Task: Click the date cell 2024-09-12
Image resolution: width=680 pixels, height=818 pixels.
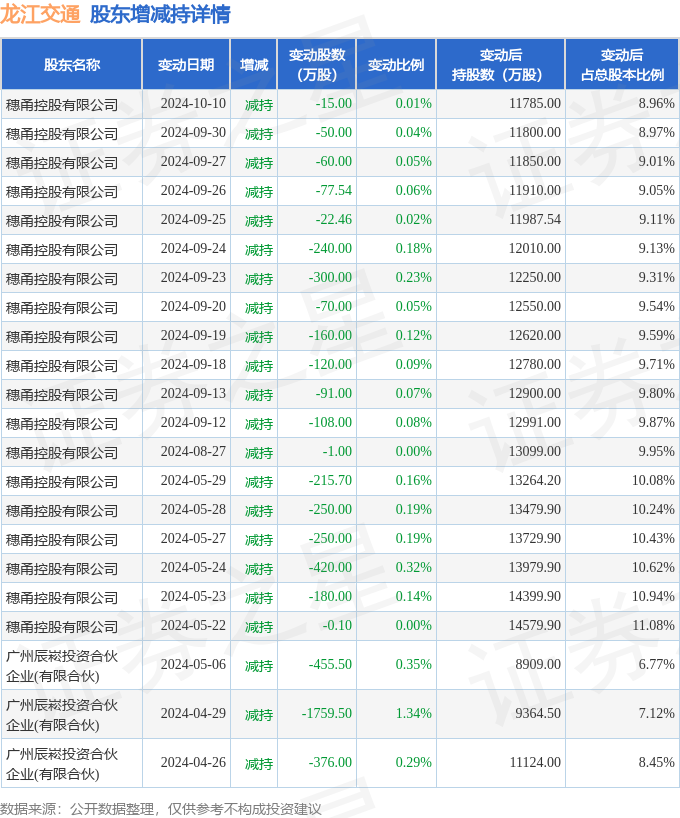Action: tap(193, 422)
